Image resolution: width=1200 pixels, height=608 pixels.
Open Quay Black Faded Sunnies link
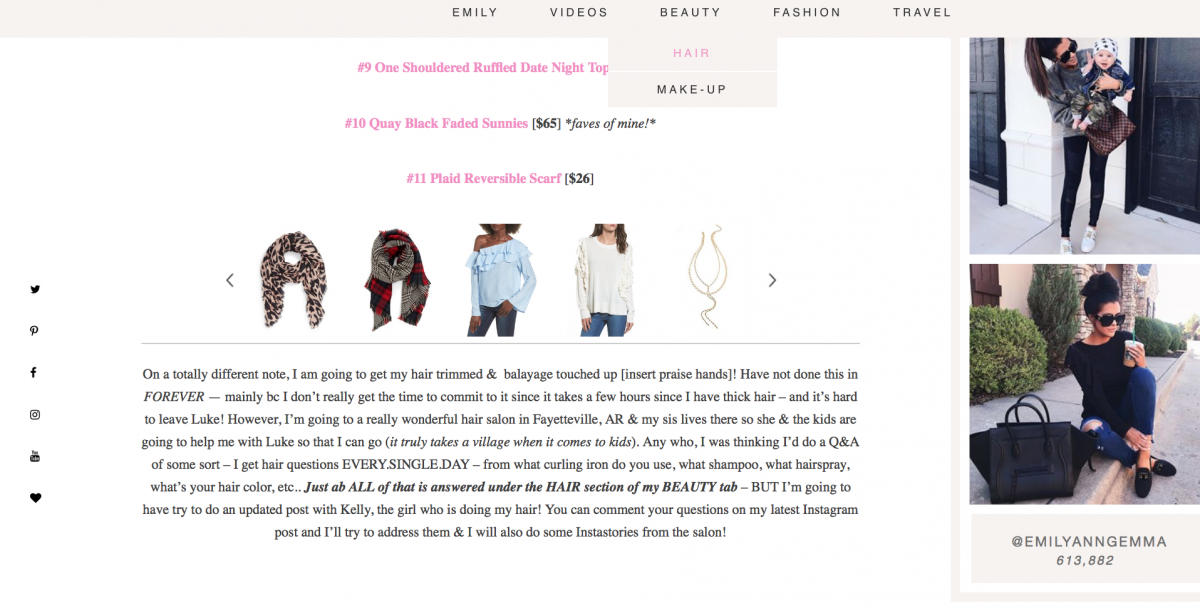pos(436,123)
